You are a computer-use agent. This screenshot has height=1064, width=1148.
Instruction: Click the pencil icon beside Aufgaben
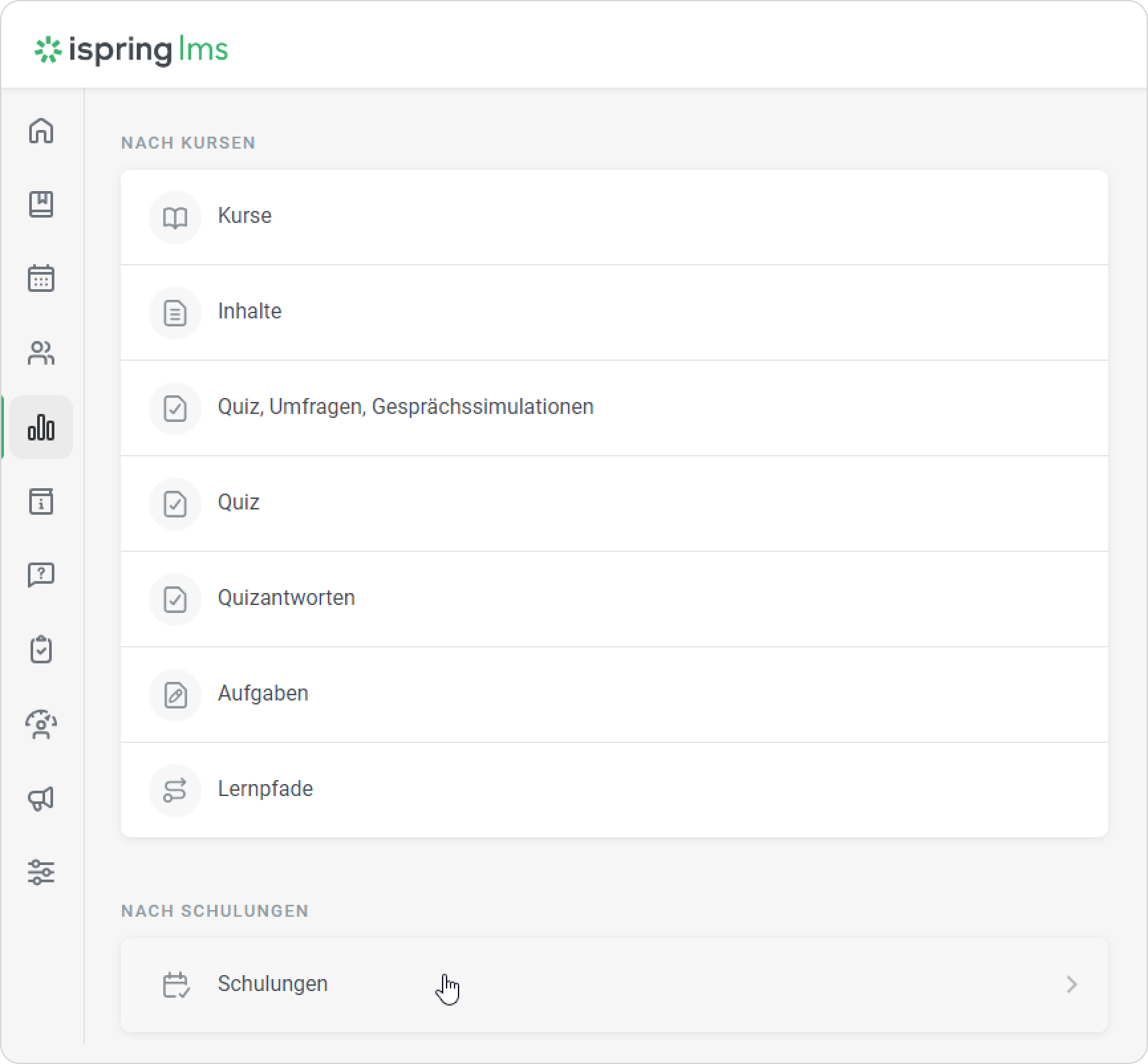tap(175, 695)
